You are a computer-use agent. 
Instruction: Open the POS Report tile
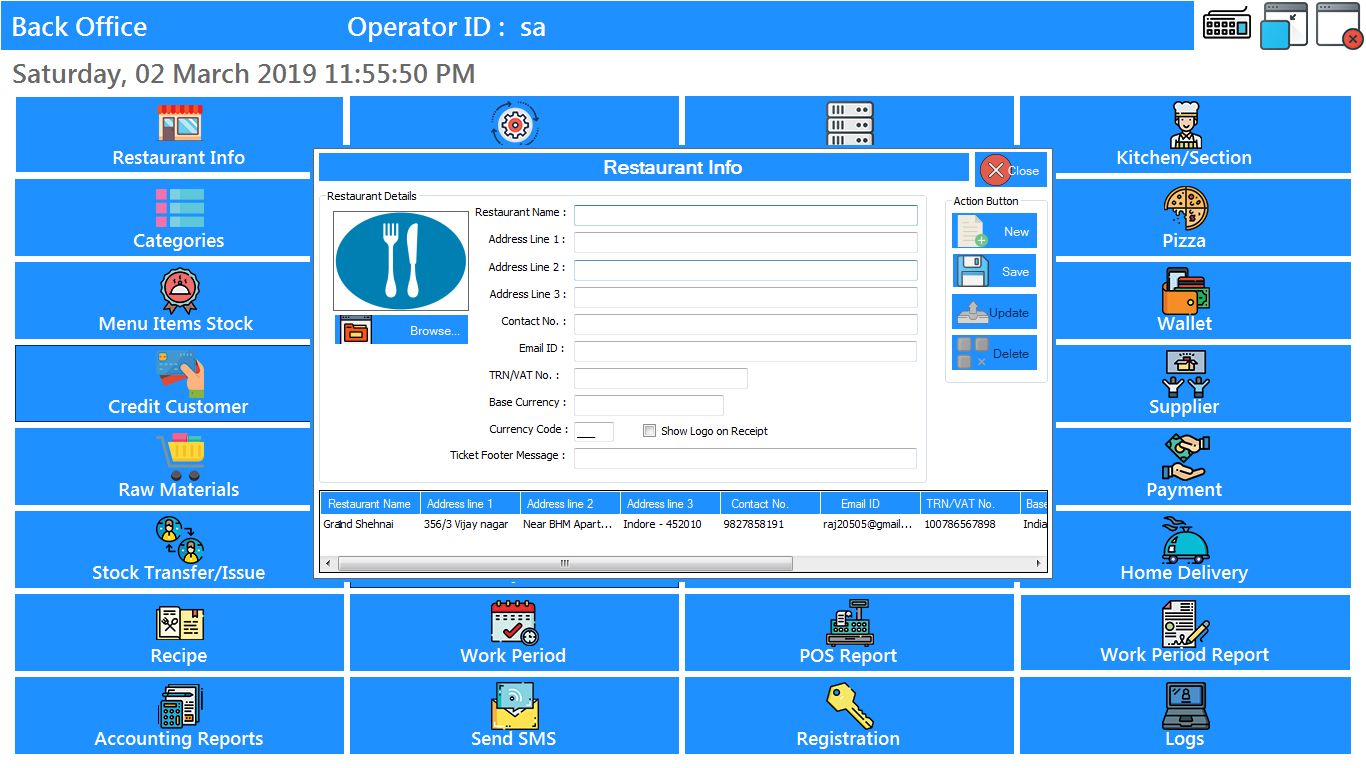848,633
